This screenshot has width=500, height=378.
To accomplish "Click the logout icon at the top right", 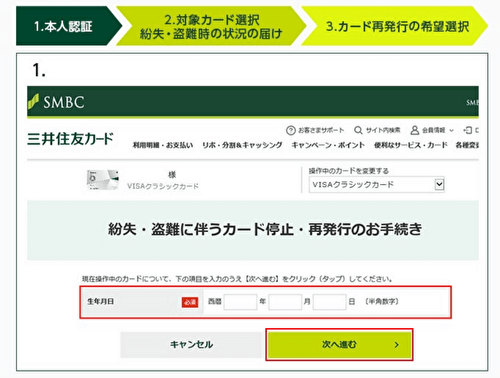I will point(468,130).
